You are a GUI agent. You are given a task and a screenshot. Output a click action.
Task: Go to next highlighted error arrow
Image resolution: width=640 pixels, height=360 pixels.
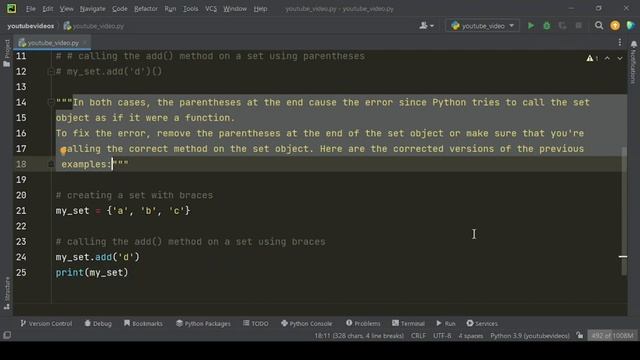pos(620,58)
